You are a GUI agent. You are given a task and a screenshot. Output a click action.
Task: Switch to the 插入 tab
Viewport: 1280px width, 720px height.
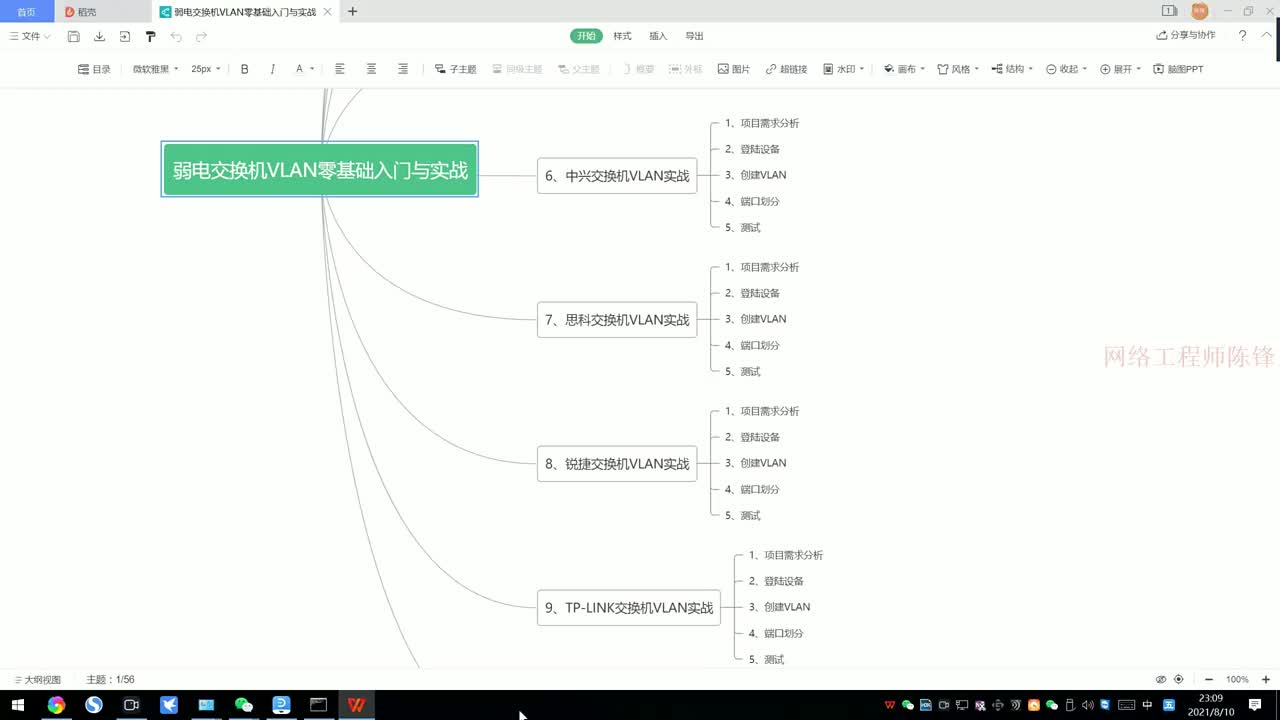pyautogui.click(x=658, y=36)
